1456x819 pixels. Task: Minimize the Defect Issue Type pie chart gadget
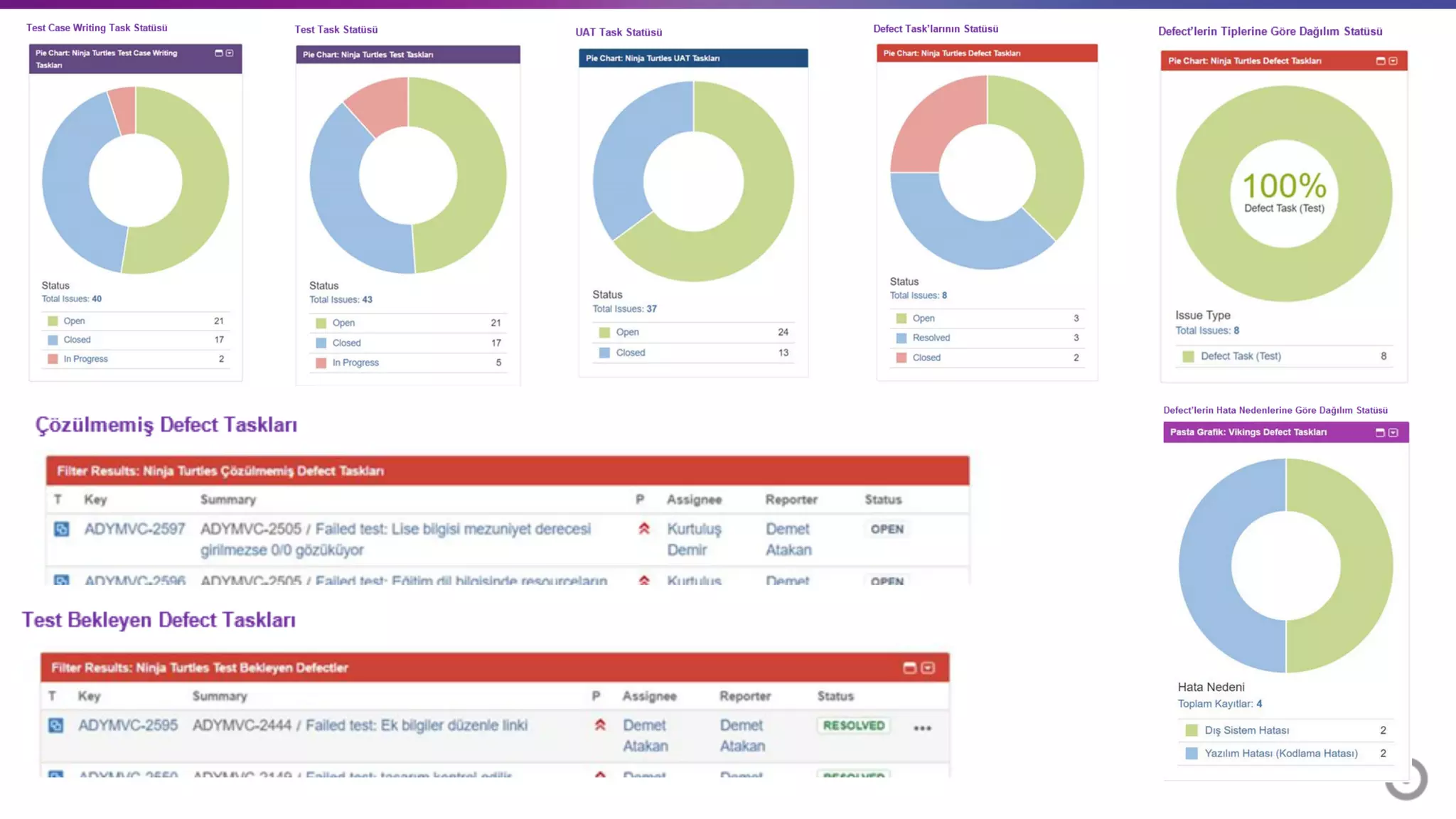1381,61
